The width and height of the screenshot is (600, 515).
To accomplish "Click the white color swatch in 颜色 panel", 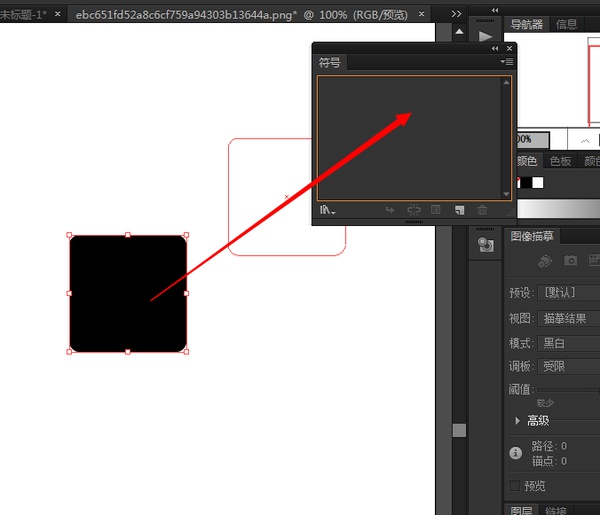I will click(x=538, y=182).
